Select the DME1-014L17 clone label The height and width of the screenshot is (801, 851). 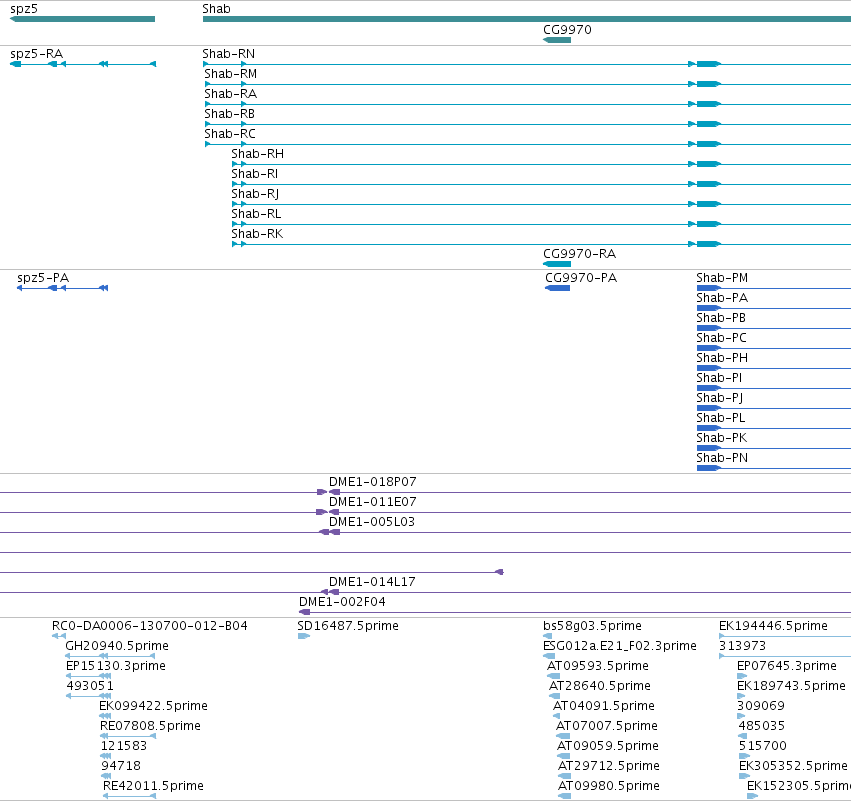372,582
